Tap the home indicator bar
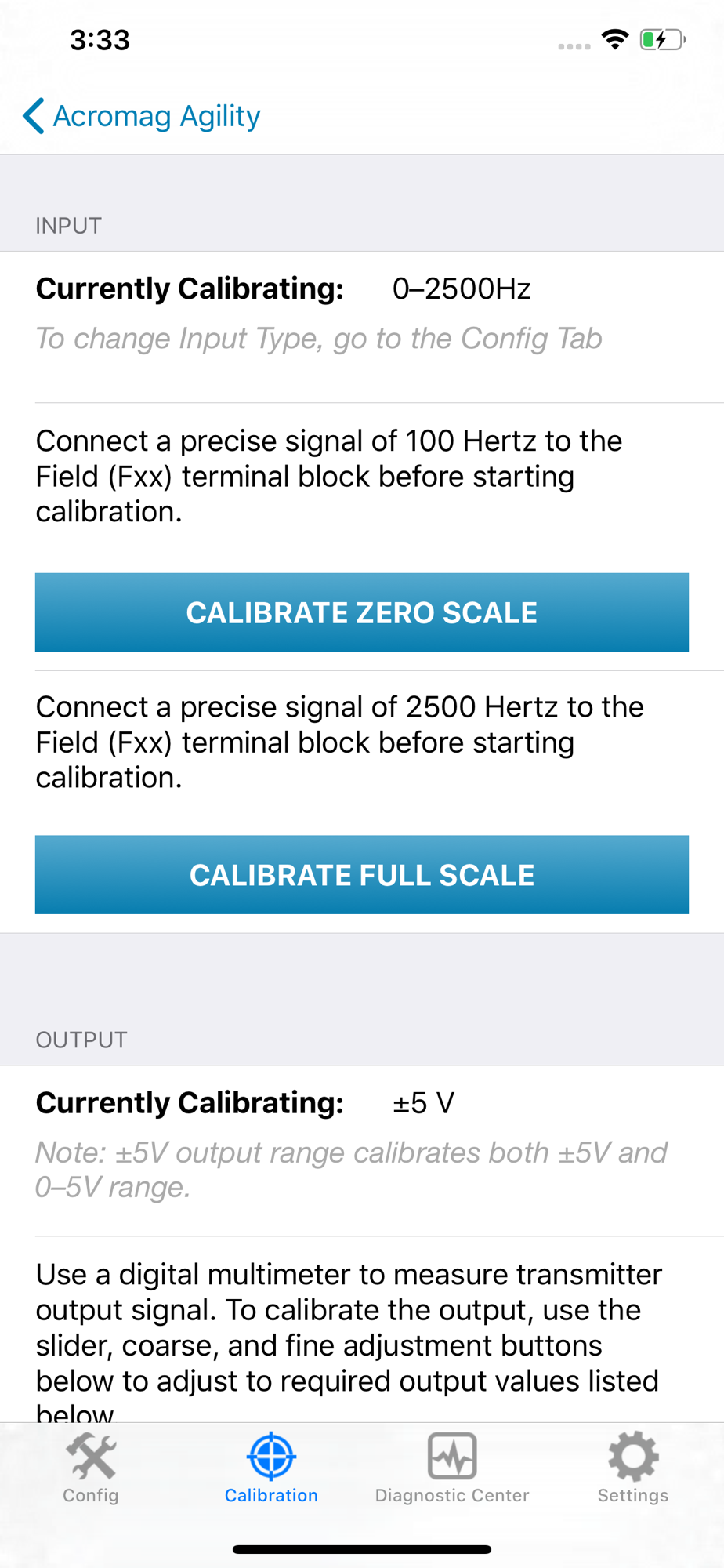Viewport: 724px width, 1568px height. coord(362,1549)
